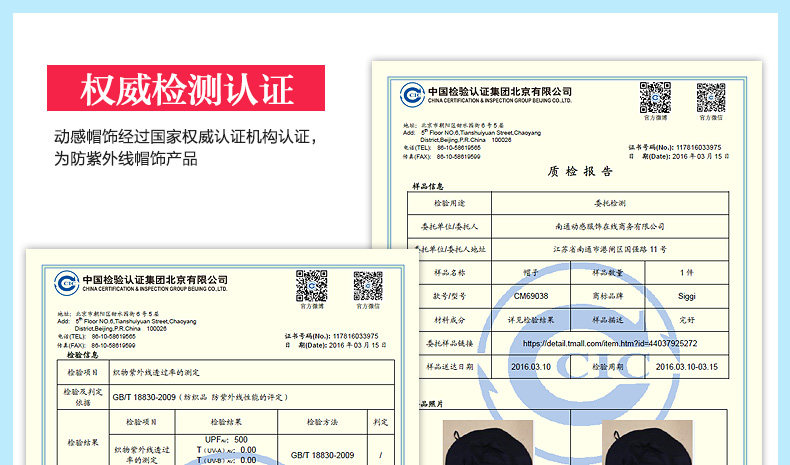Open the tmall.com item link in the report
The height and width of the screenshot is (465, 790).
(x=610, y=344)
